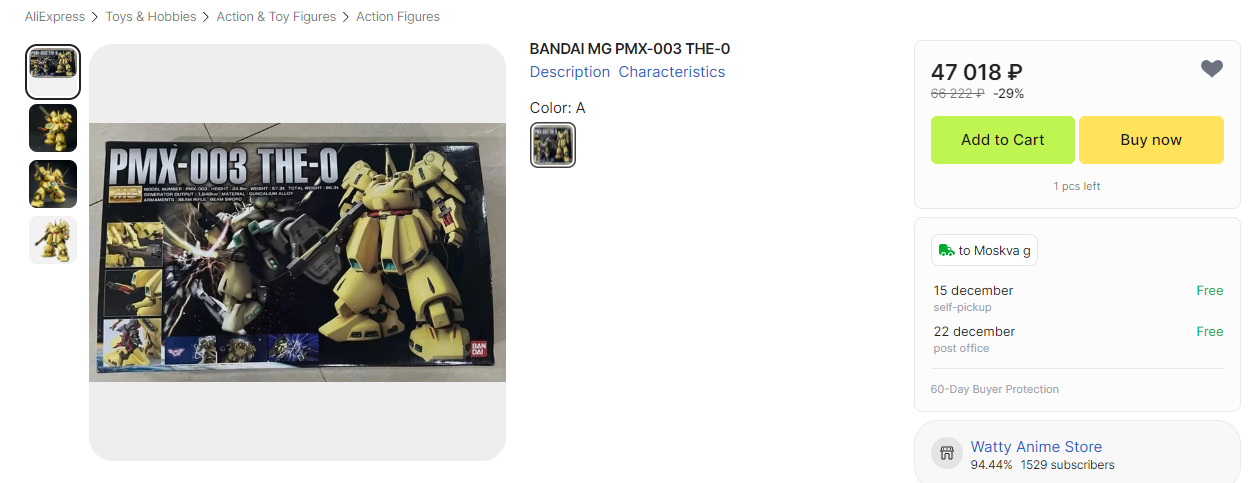Click the 60-Day Buyer Protection text
The width and height of the screenshot is (1256, 483).
point(995,389)
